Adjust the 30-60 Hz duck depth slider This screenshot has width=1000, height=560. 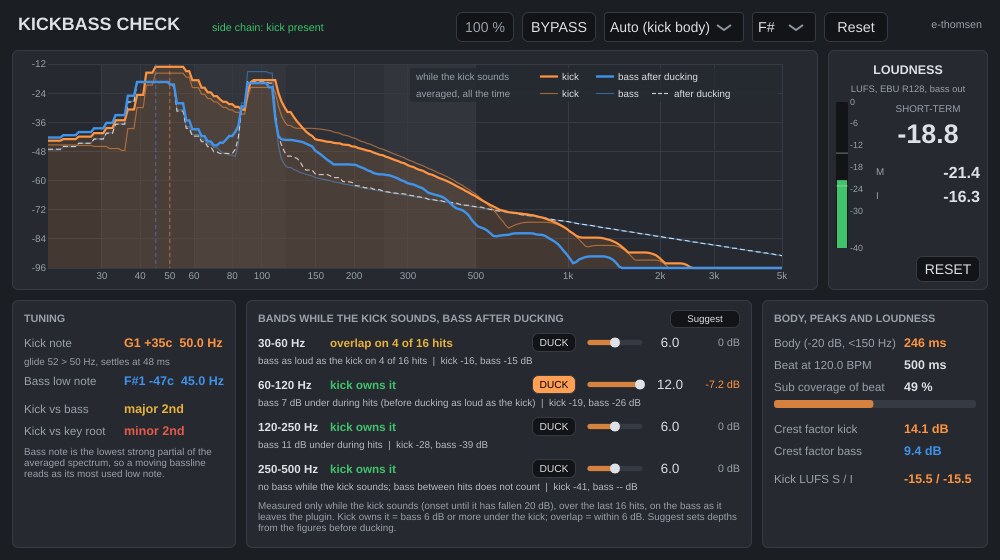pyautogui.click(x=615, y=343)
